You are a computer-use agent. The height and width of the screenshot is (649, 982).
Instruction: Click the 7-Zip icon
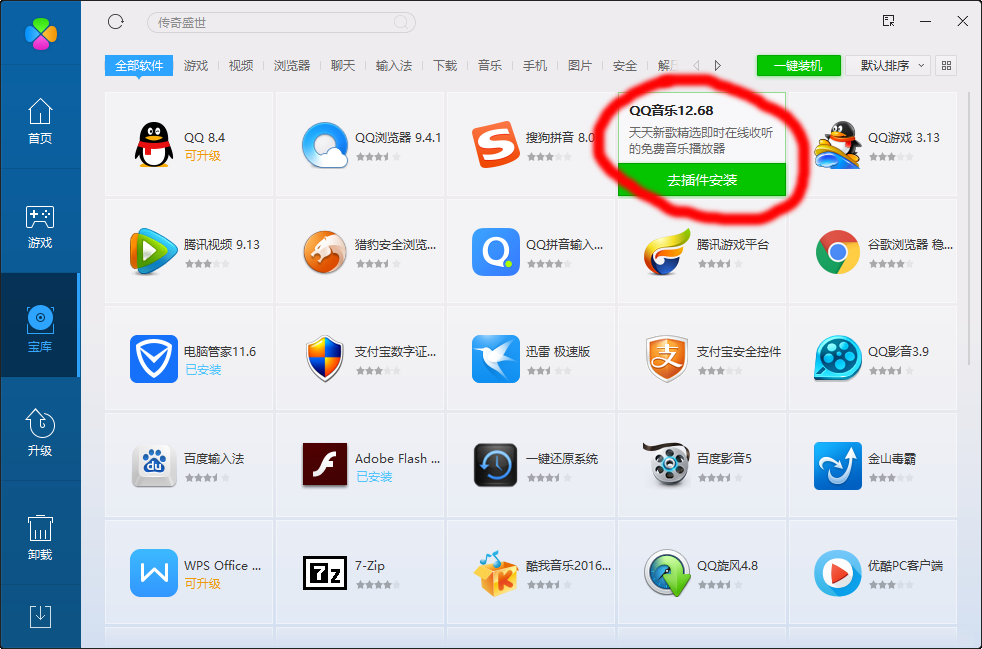[324, 573]
